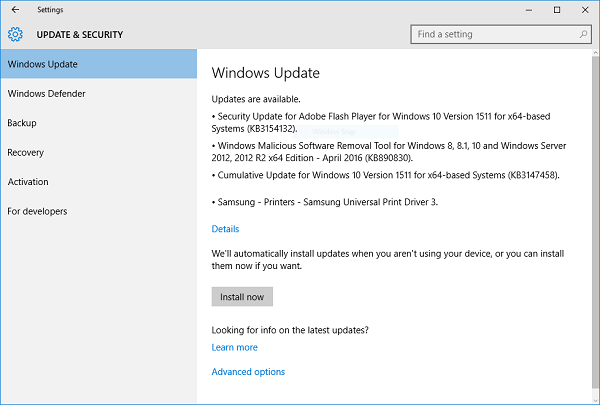Viewport: 600px width, 405px height.
Task: Go back using the back arrow
Action: coord(15,10)
